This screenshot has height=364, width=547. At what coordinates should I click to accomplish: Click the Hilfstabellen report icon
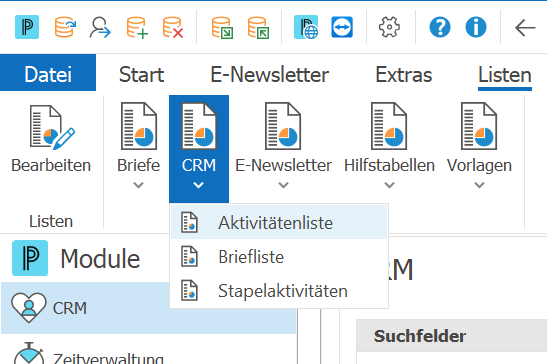point(389,126)
